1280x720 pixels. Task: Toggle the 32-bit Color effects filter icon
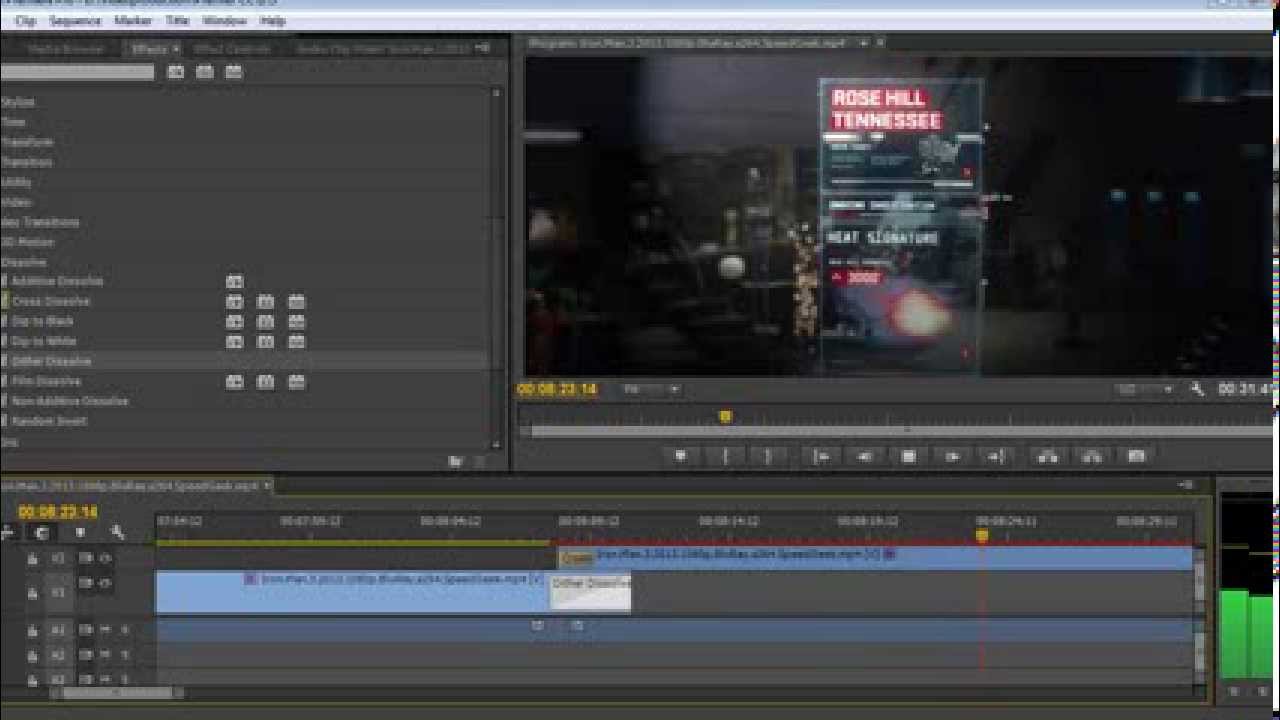pyautogui.click(x=205, y=72)
